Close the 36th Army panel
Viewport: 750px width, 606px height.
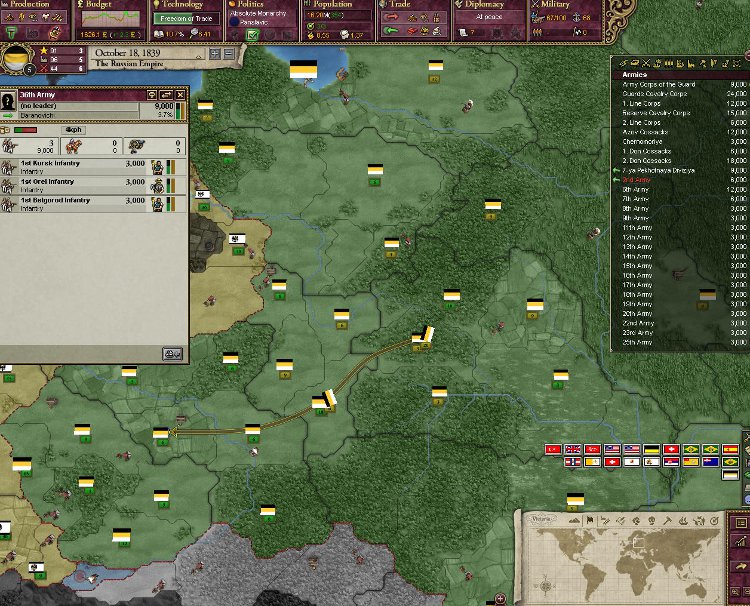[180, 94]
